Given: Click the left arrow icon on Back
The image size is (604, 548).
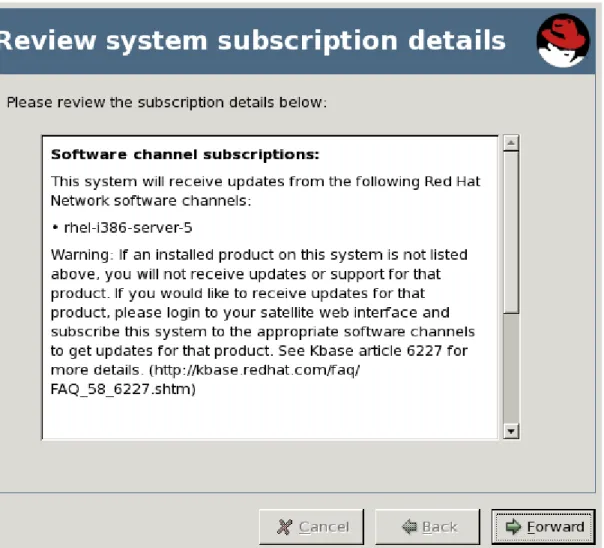Looking at the screenshot, I should pyautogui.click(x=409, y=526).
